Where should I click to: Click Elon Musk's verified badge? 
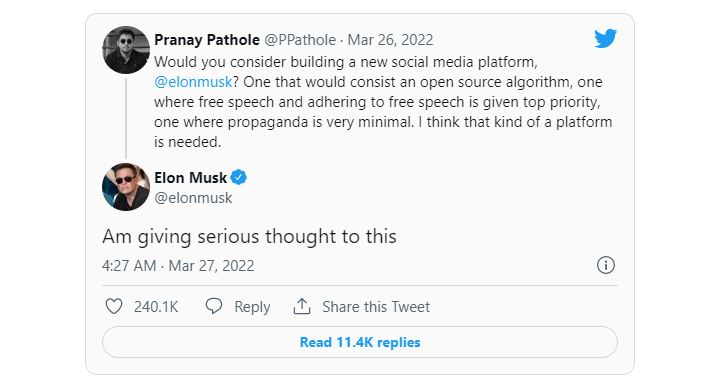(239, 177)
